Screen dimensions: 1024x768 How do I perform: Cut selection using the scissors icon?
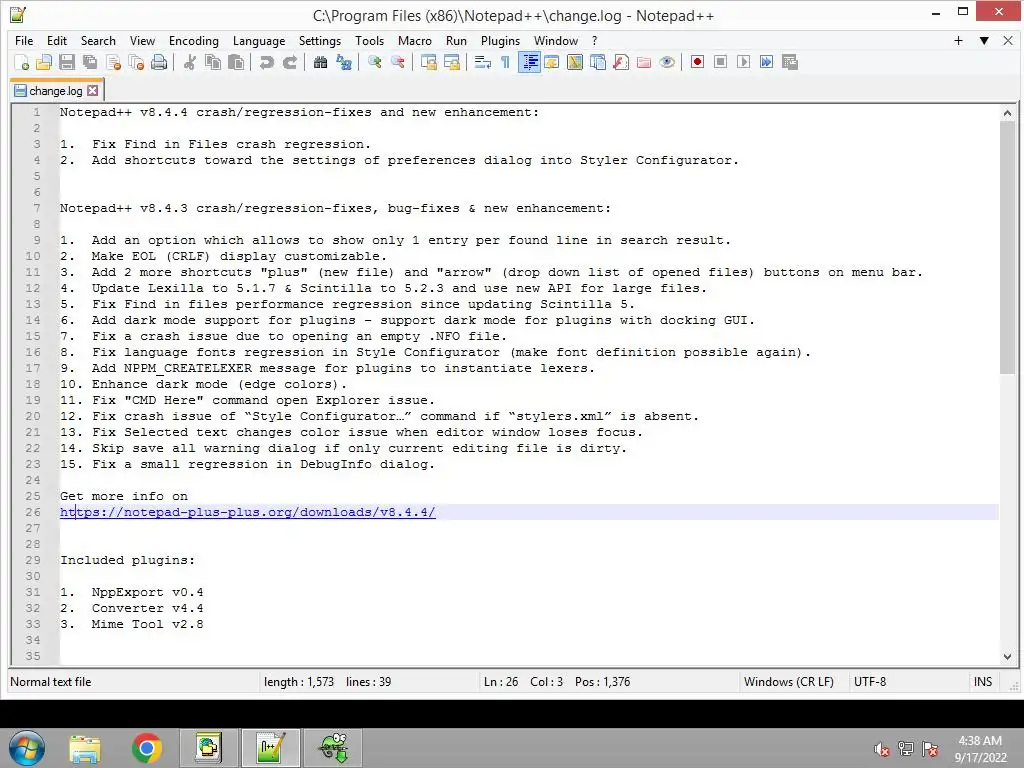189,62
